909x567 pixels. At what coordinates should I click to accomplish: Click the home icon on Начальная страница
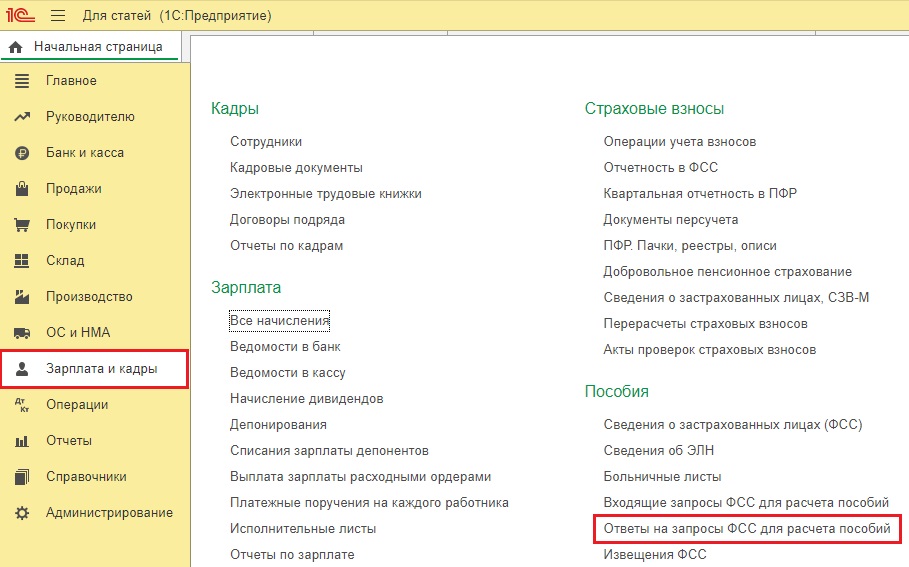point(16,47)
